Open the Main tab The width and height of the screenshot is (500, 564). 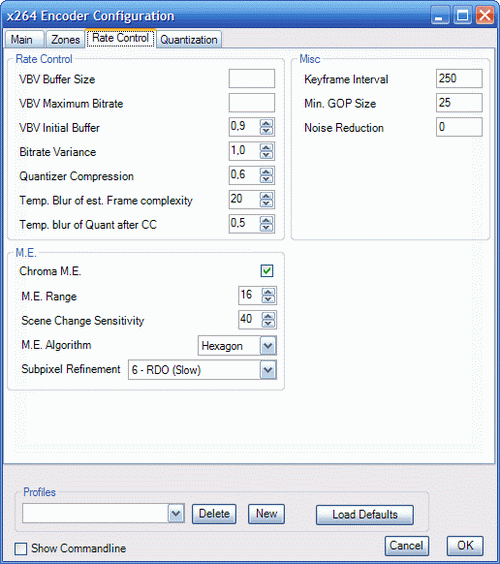(22, 39)
